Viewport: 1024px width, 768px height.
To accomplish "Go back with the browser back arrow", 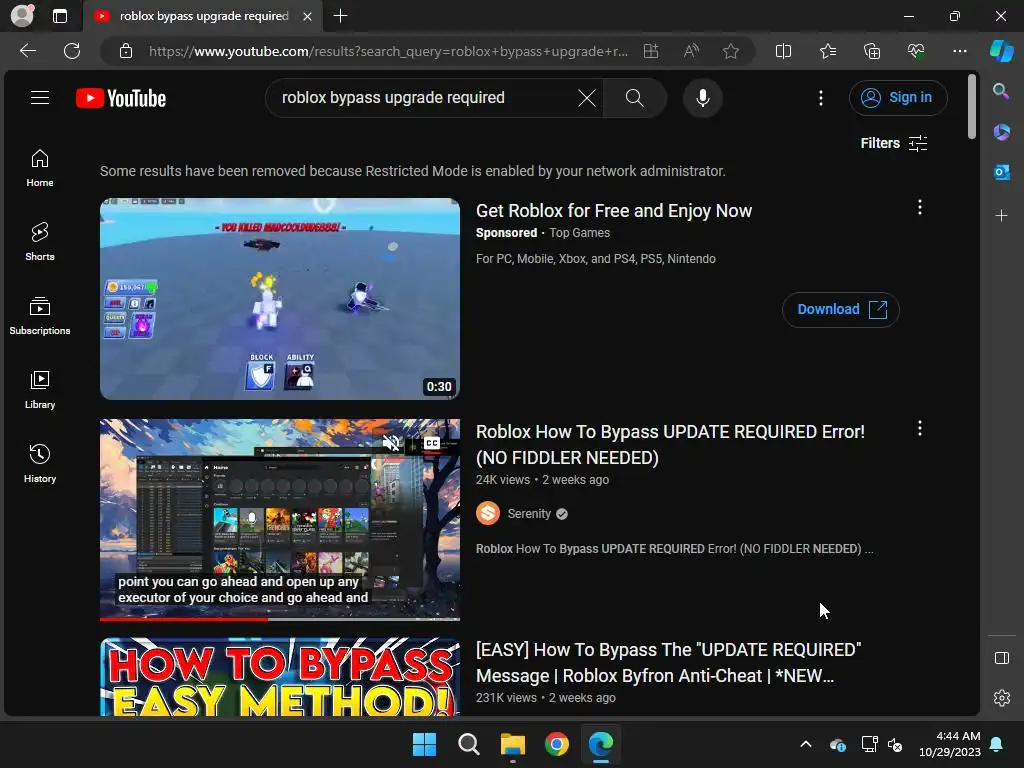I will coord(28,51).
